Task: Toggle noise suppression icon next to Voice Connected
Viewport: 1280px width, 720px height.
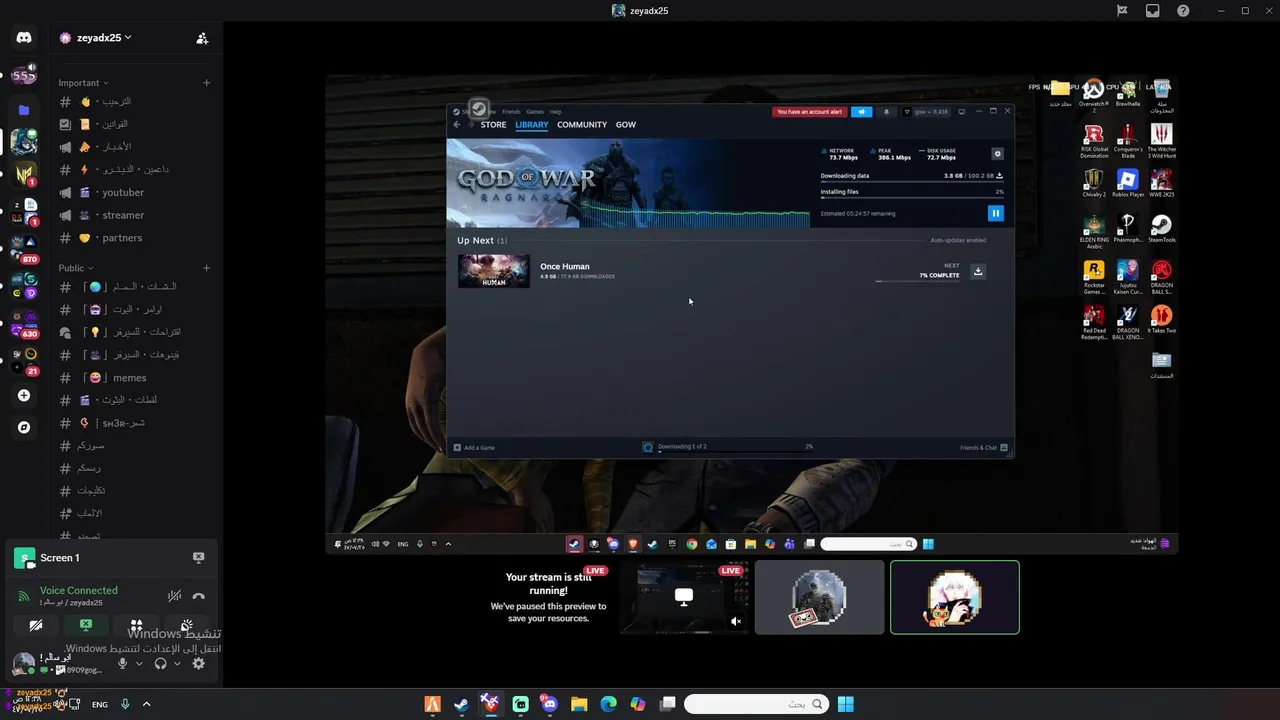Action: tap(174, 596)
